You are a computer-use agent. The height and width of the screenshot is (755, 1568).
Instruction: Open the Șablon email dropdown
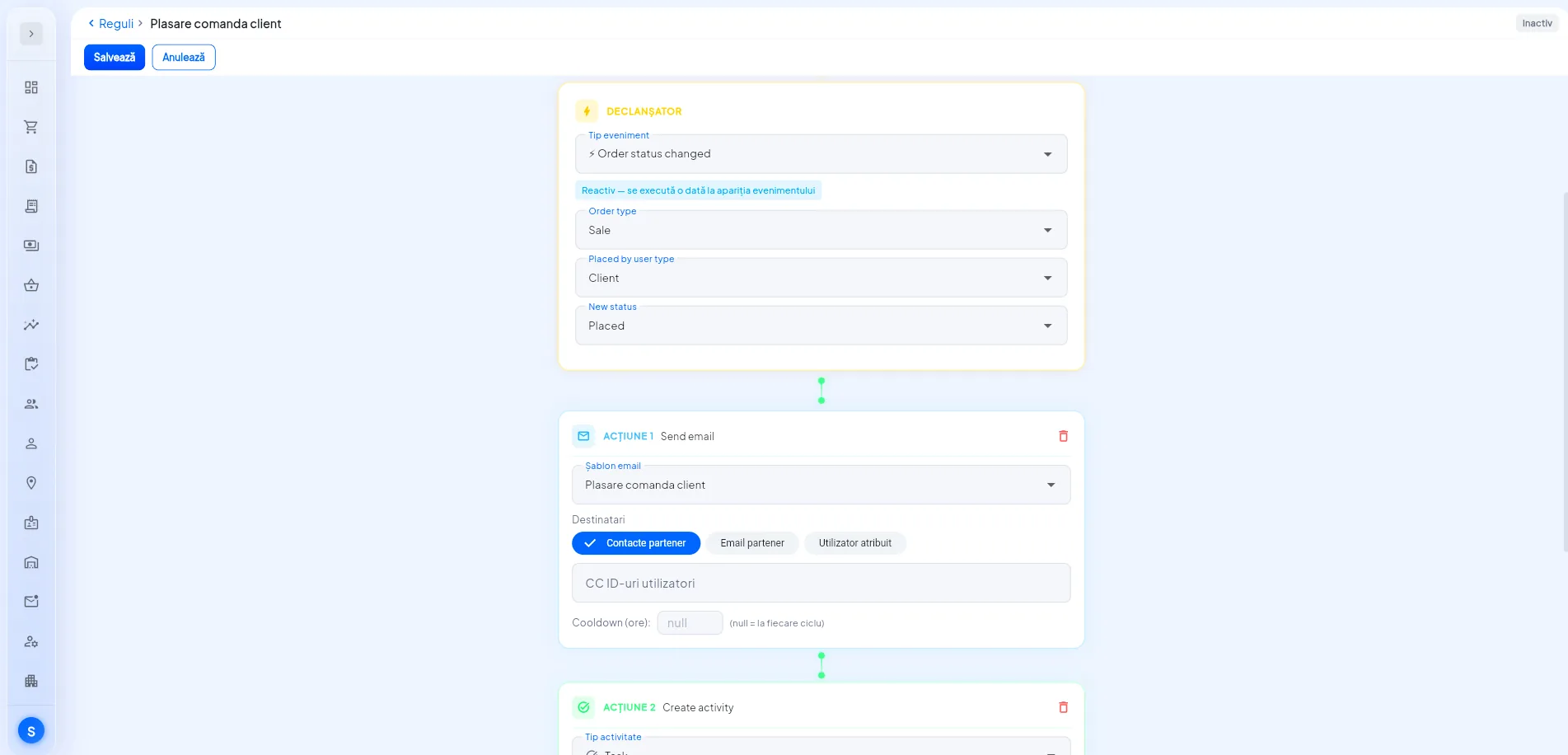(x=821, y=485)
